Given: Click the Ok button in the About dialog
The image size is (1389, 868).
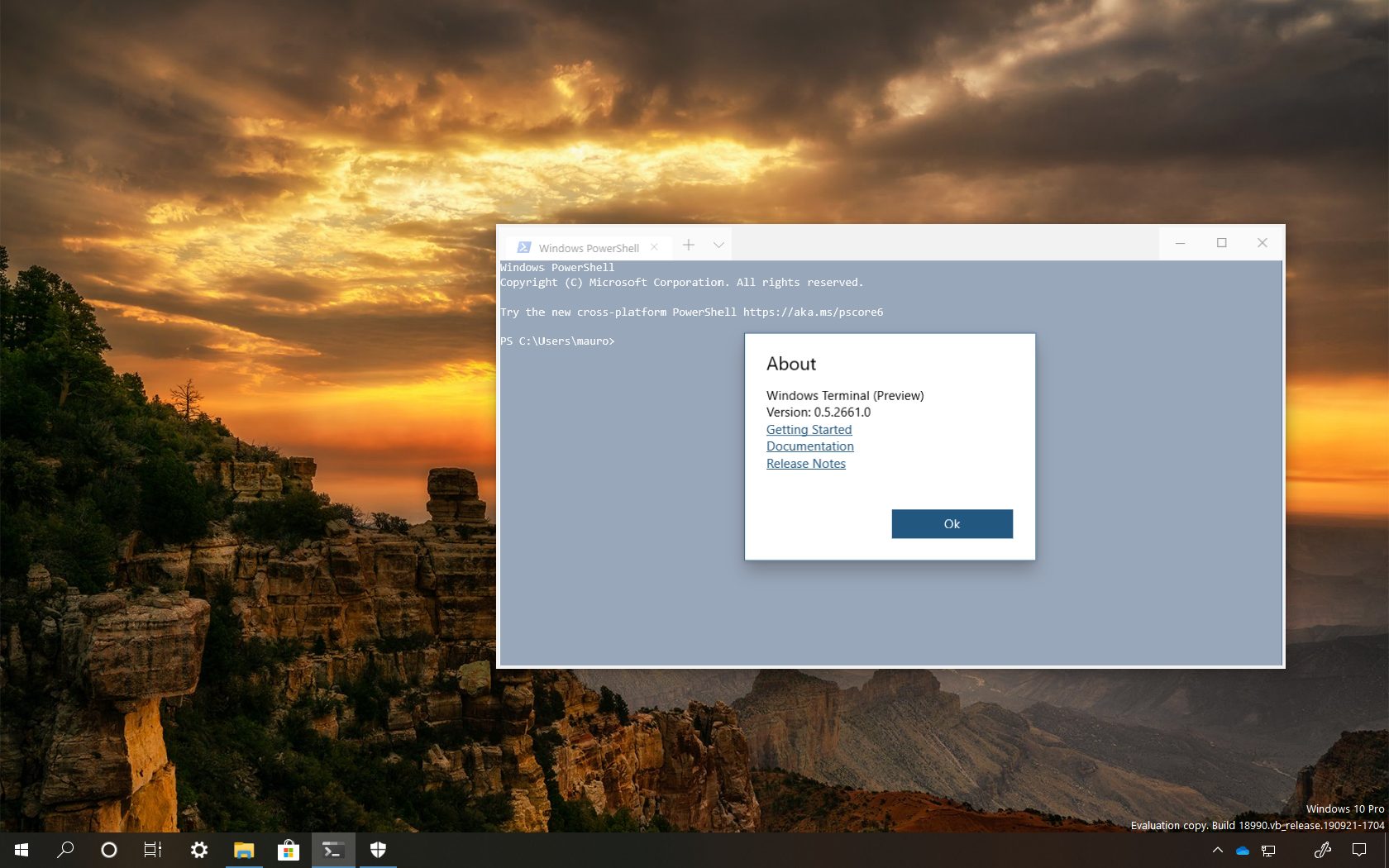Looking at the screenshot, I should [x=951, y=523].
